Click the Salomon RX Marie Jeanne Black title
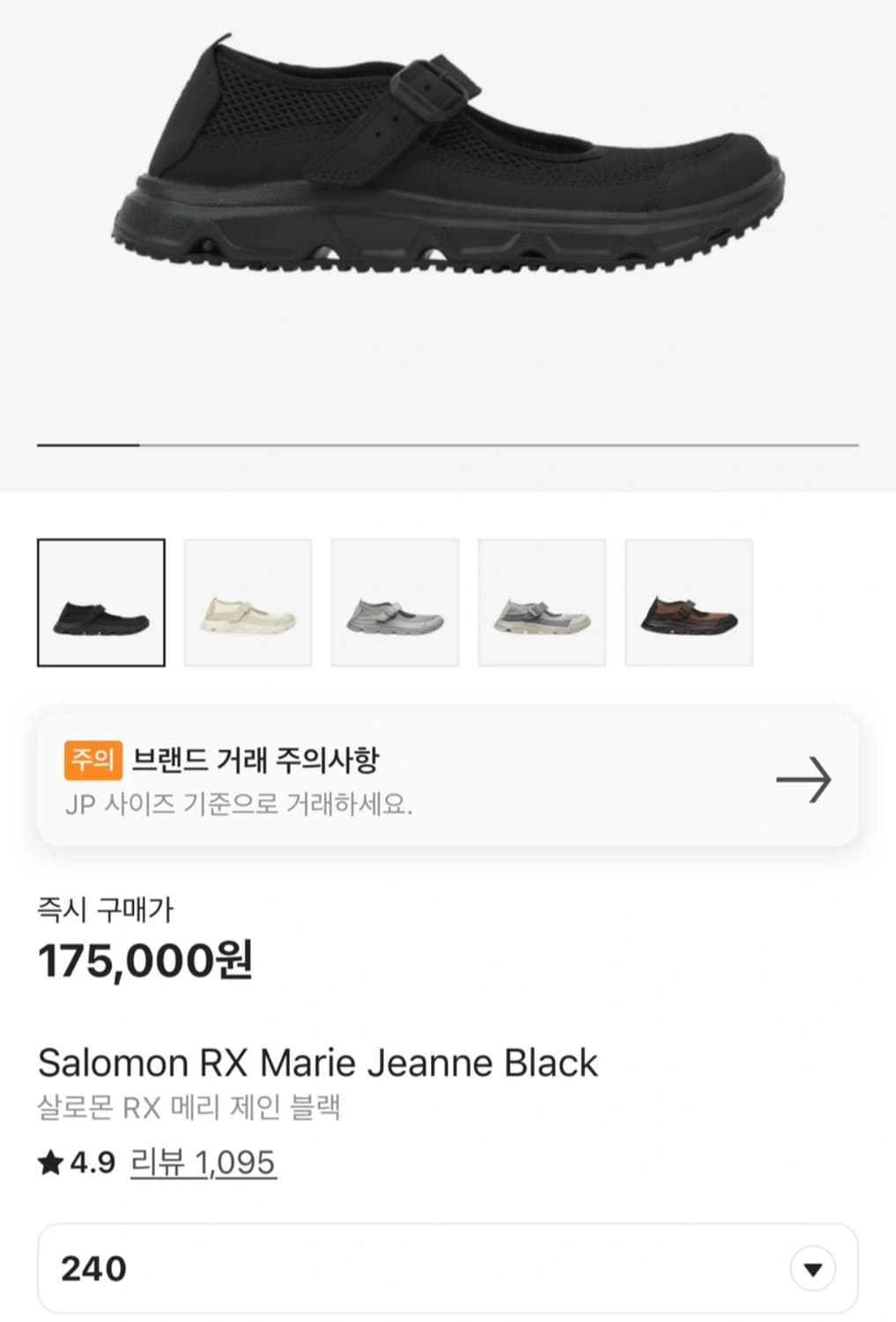 [x=317, y=1063]
